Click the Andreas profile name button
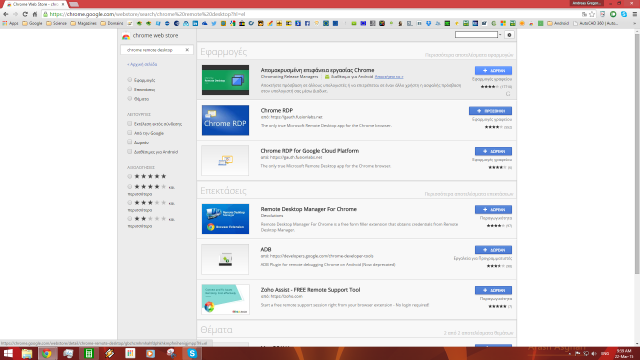This screenshot has height=360, width=640. pos(586,3)
